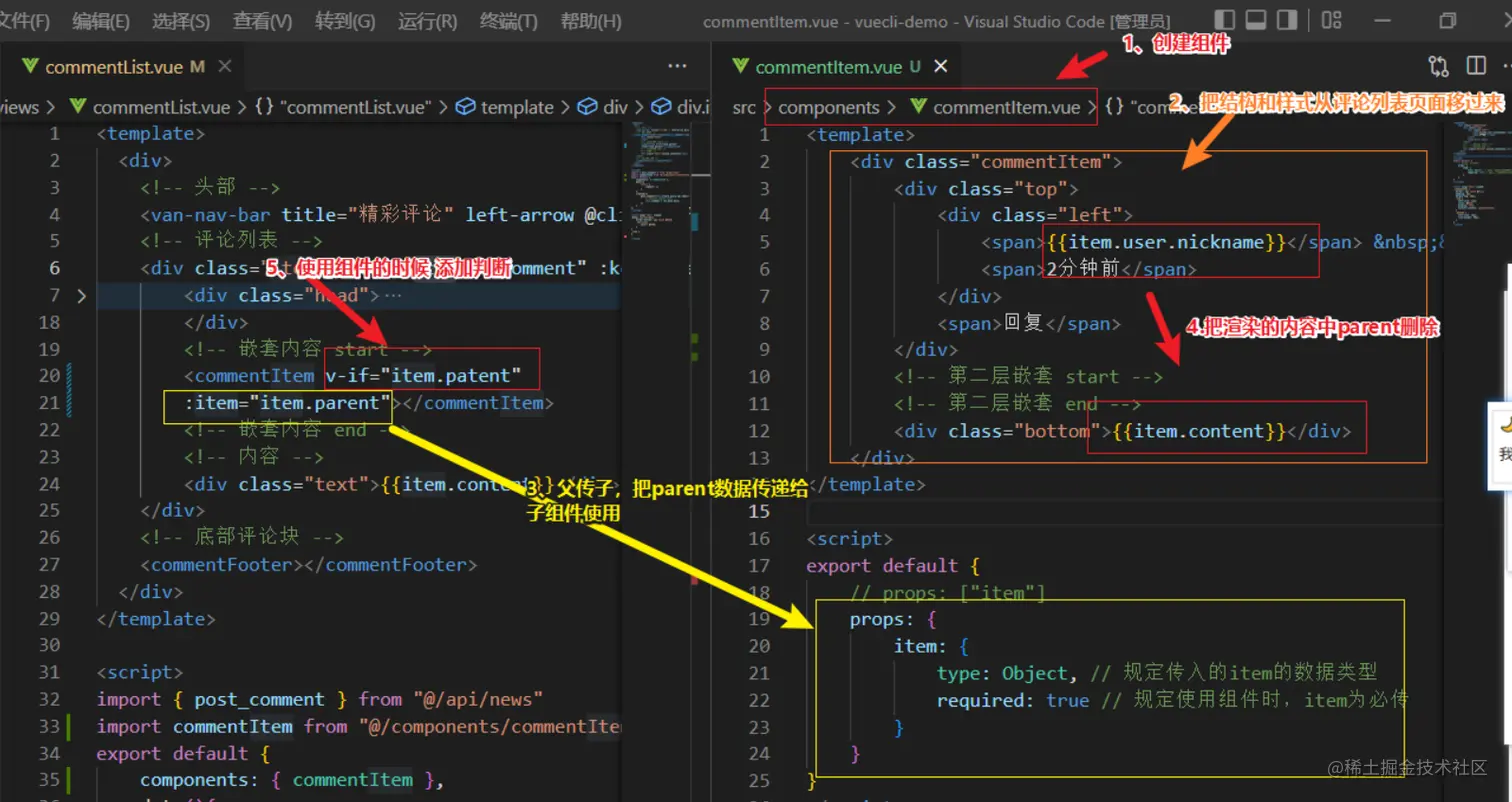This screenshot has width=1512, height=802.
Task: Expand the folded line 7 div.head block
Action: point(81,295)
